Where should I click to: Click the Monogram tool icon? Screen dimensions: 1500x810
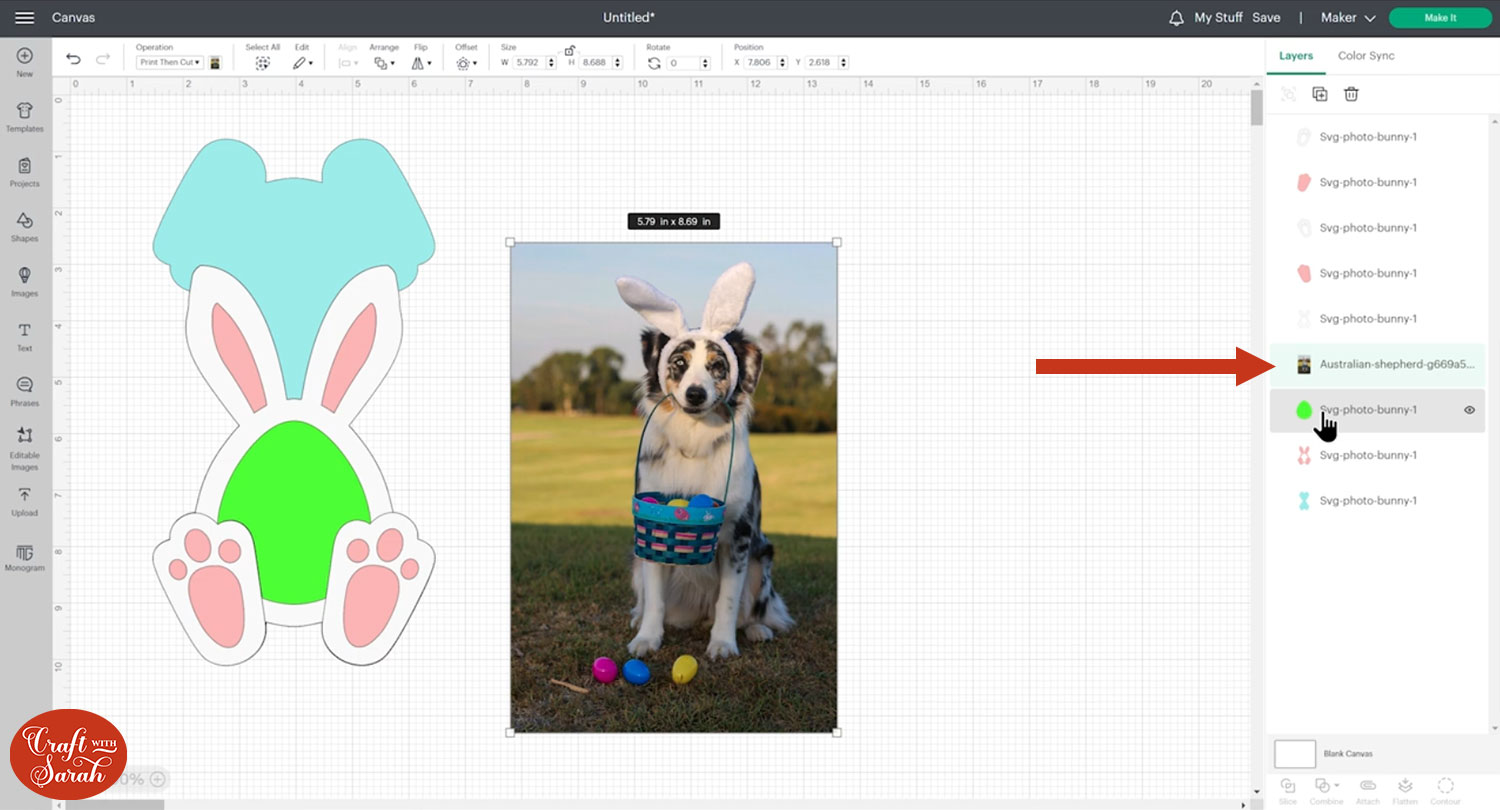(25, 556)
